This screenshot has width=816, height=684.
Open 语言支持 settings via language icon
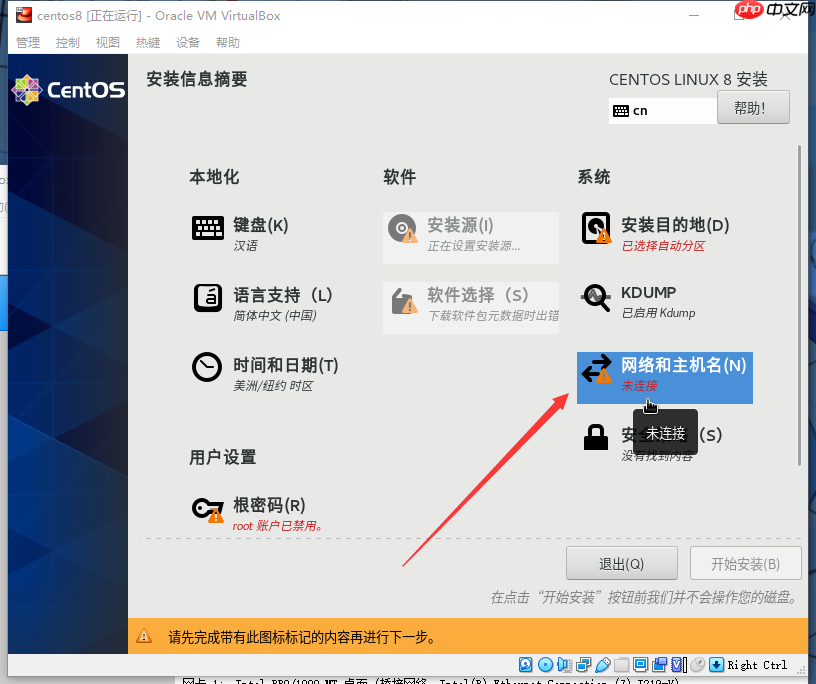207,298
